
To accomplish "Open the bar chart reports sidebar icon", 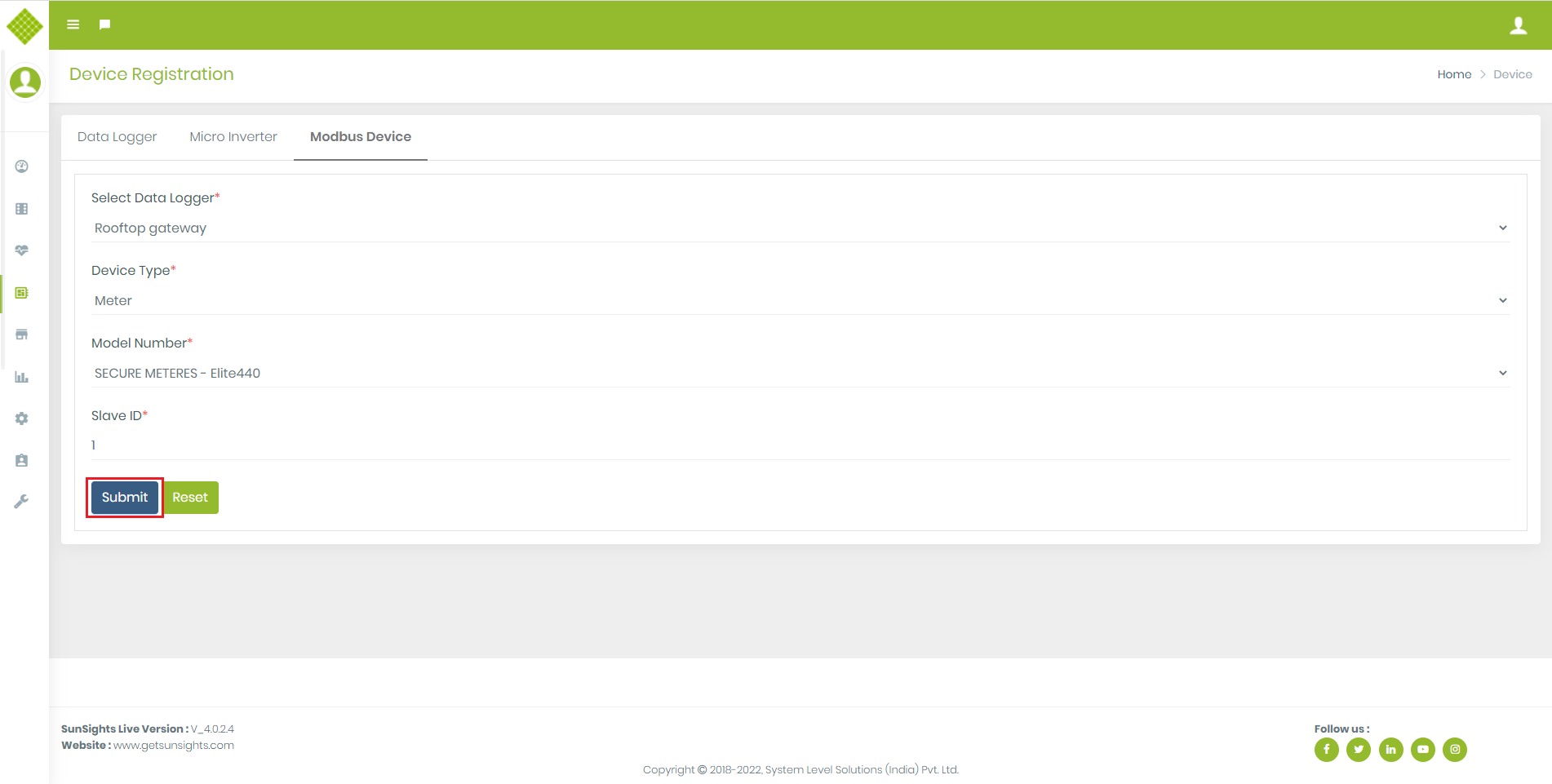I will (x=22, y=377).
